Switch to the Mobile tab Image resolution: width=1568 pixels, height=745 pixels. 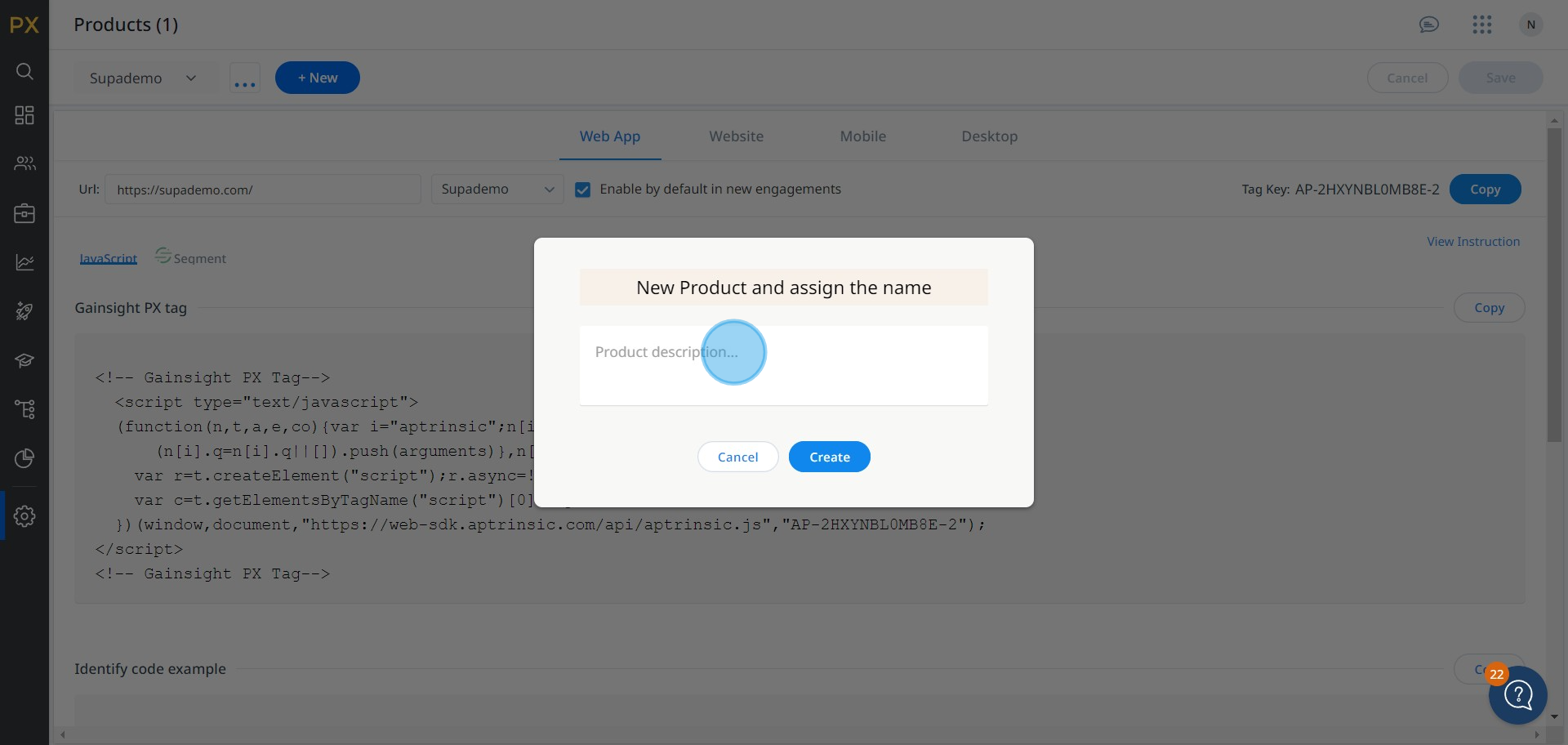pos(863,136)
